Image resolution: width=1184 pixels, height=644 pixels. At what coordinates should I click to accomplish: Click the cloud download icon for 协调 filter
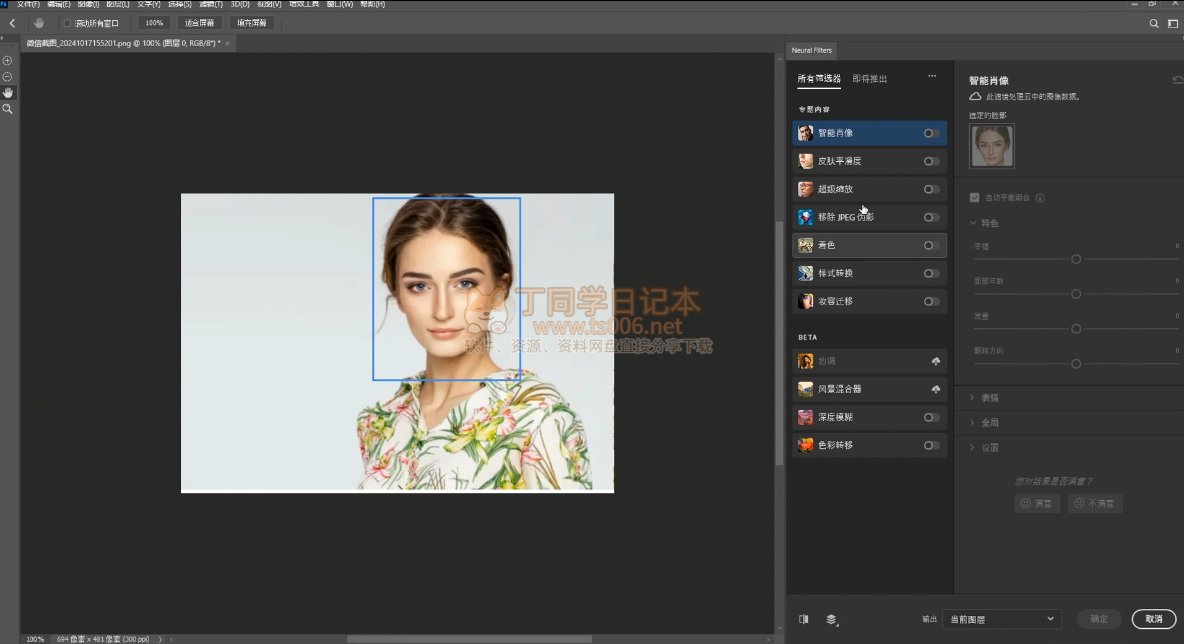935,361
